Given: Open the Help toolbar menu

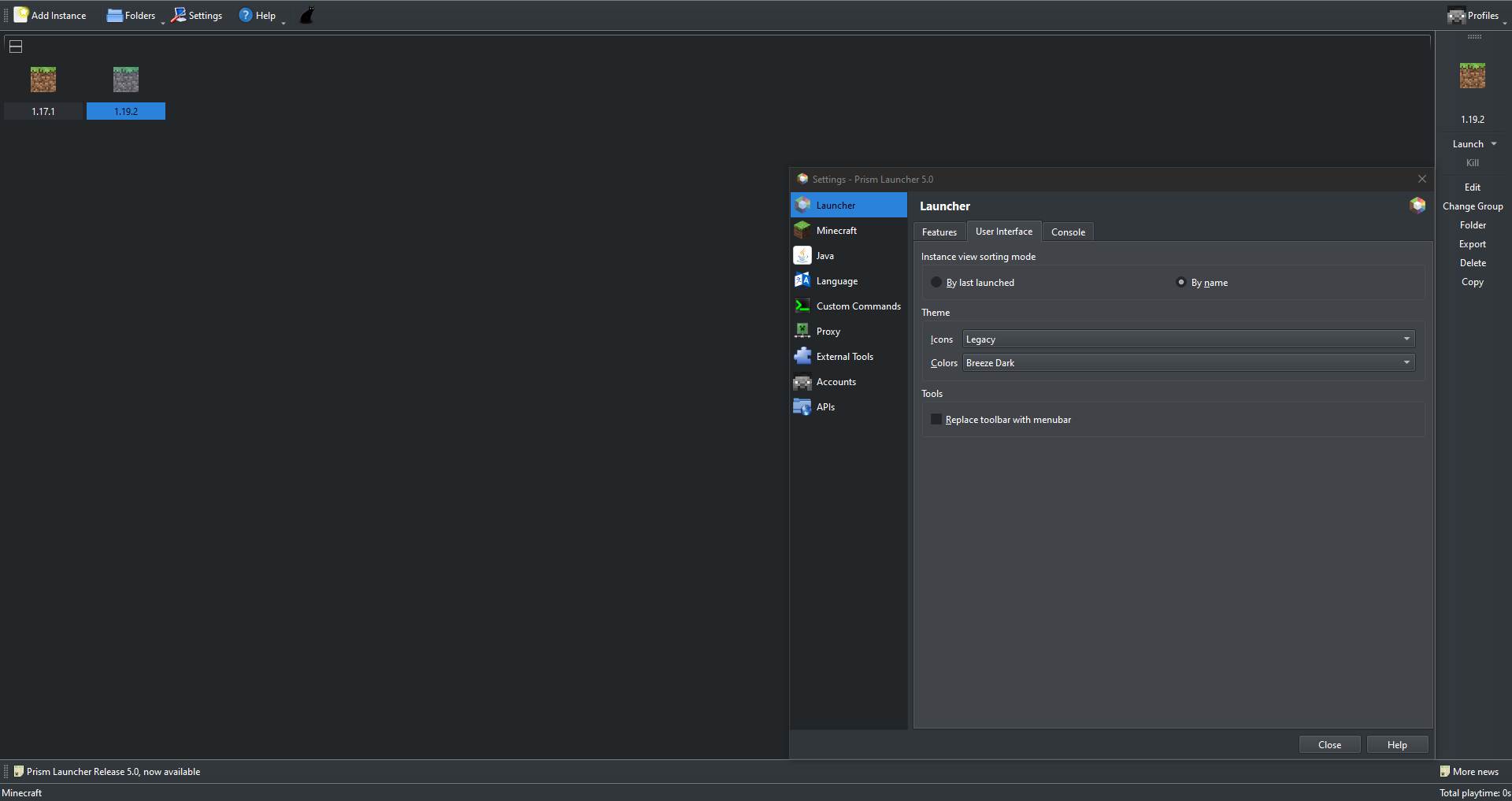Looking at the screenshot, I should click(258, 15).
